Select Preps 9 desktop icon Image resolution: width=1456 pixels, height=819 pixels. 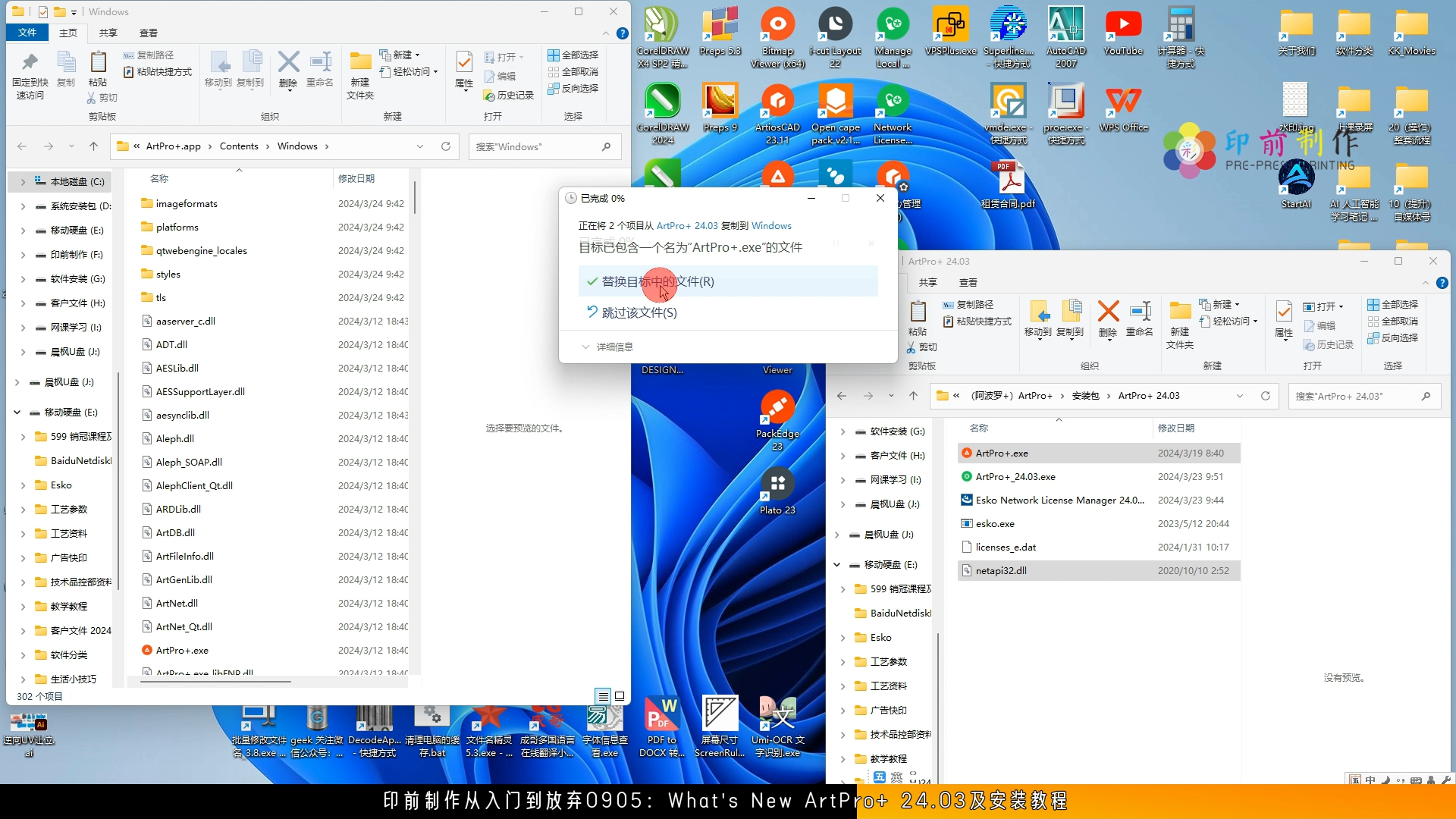tap(720, 108)
